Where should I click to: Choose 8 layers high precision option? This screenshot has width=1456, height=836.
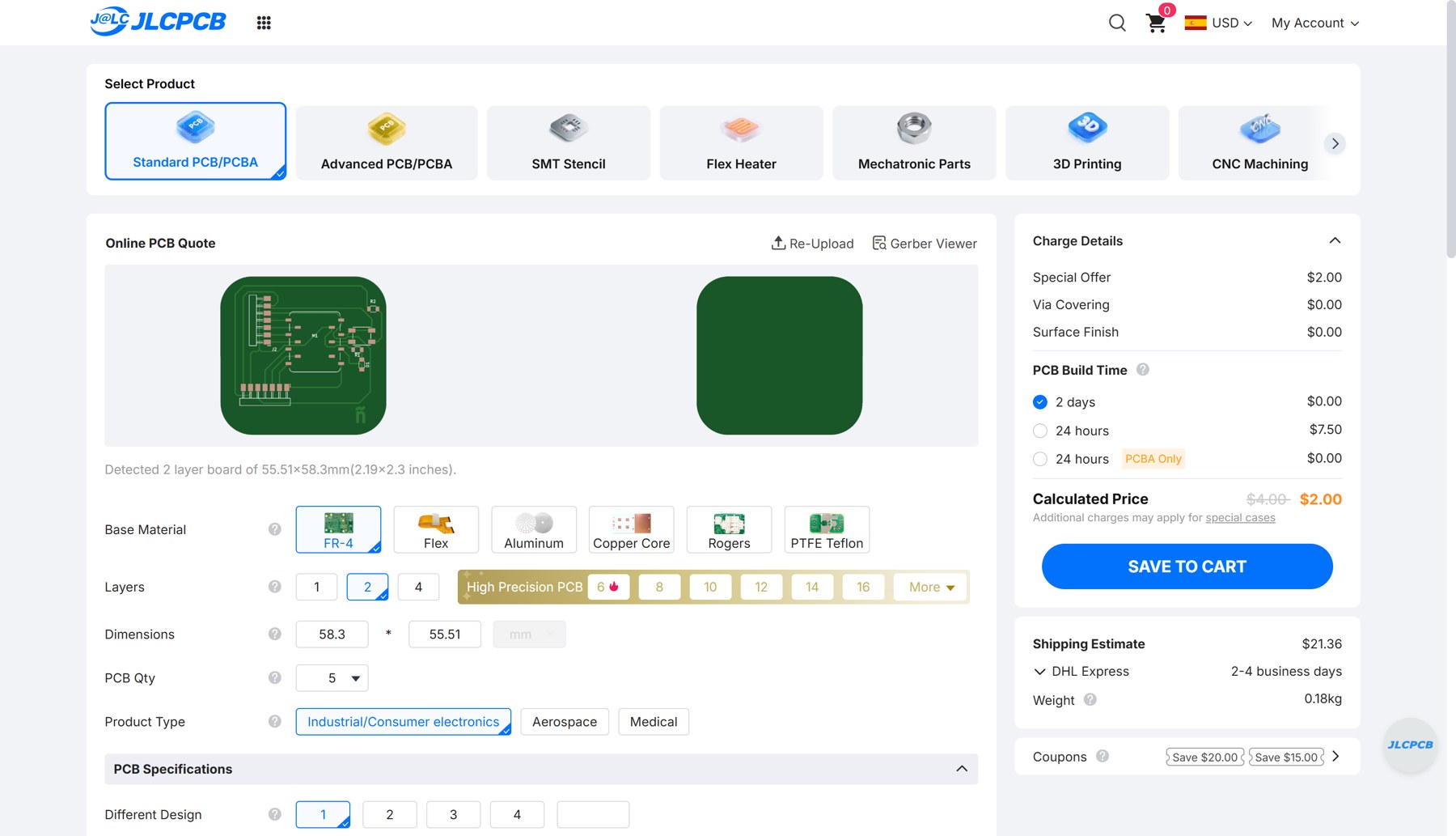click(x=659, y=587)
